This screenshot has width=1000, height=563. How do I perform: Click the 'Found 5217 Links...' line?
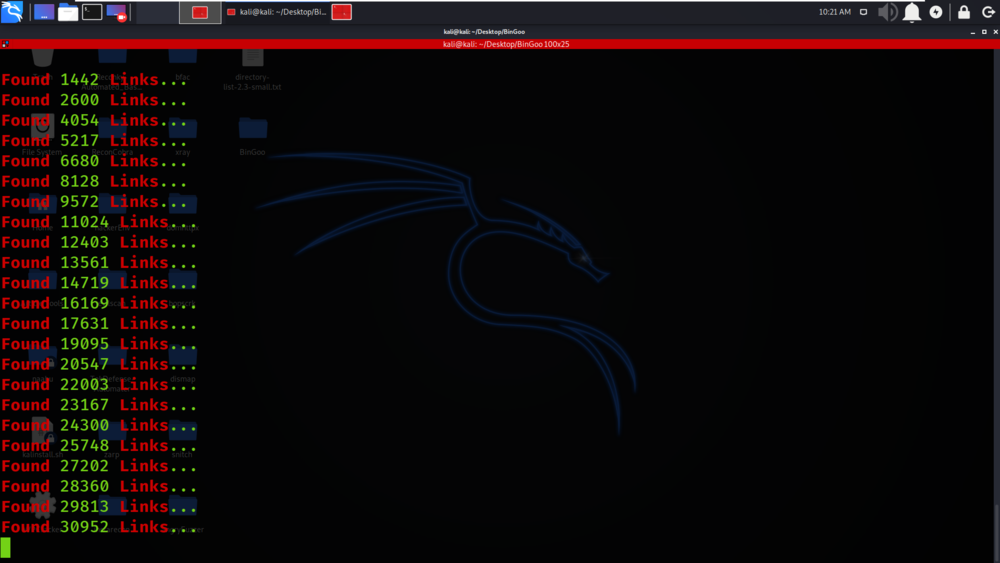point(94,141)
